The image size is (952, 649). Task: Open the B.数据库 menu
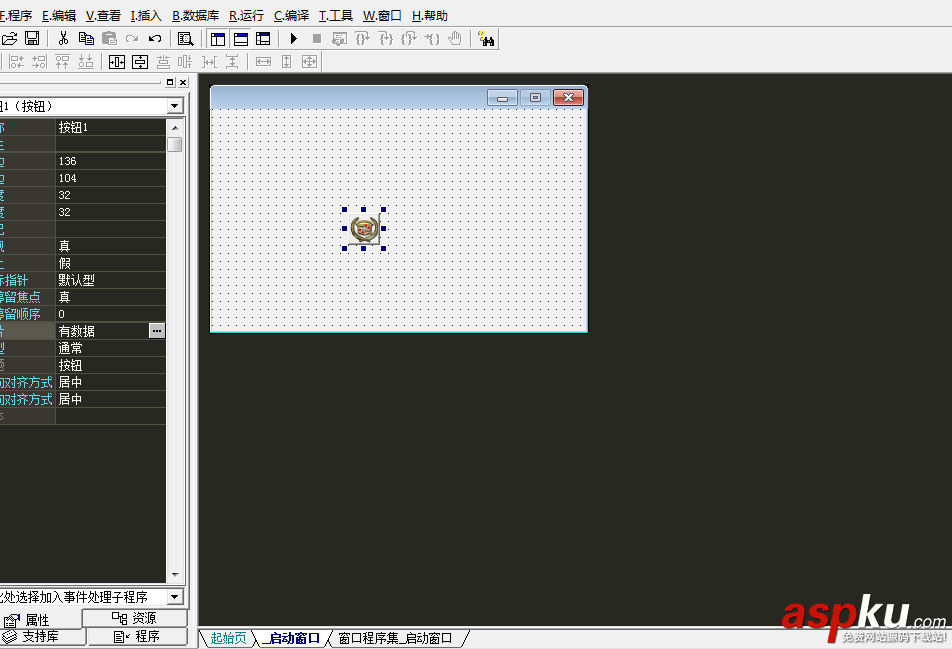196,16
